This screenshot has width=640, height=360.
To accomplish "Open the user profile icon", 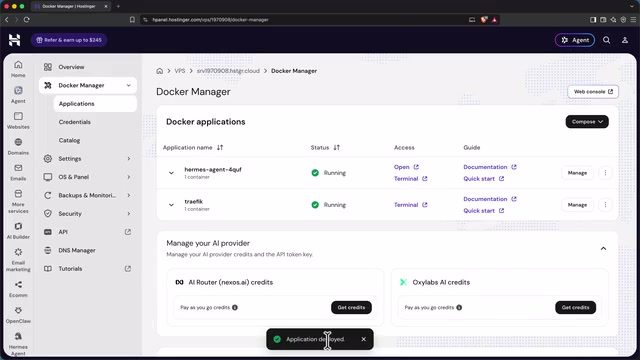I will pos(624,40).
